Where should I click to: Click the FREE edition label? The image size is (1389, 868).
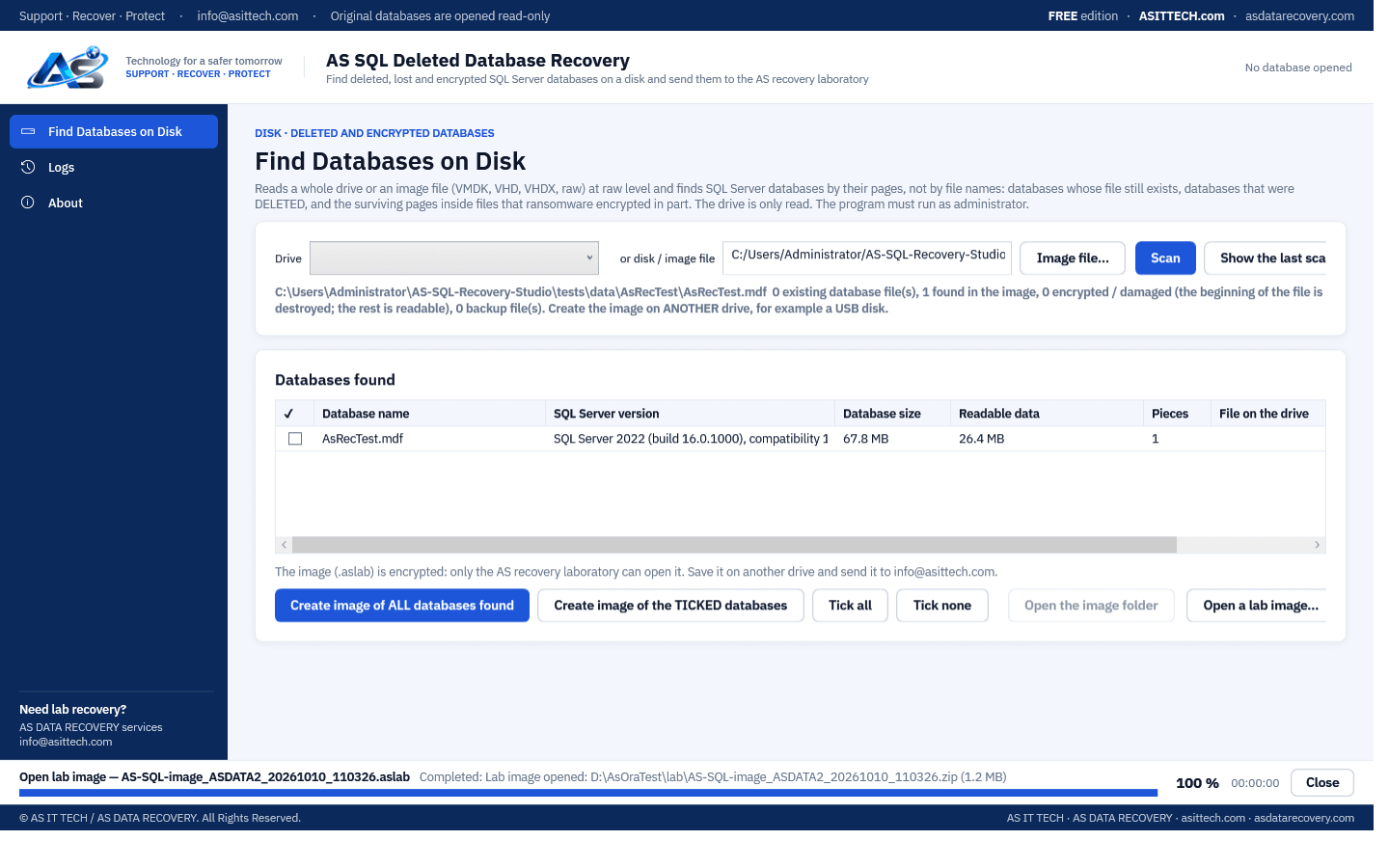(1083, 15)
